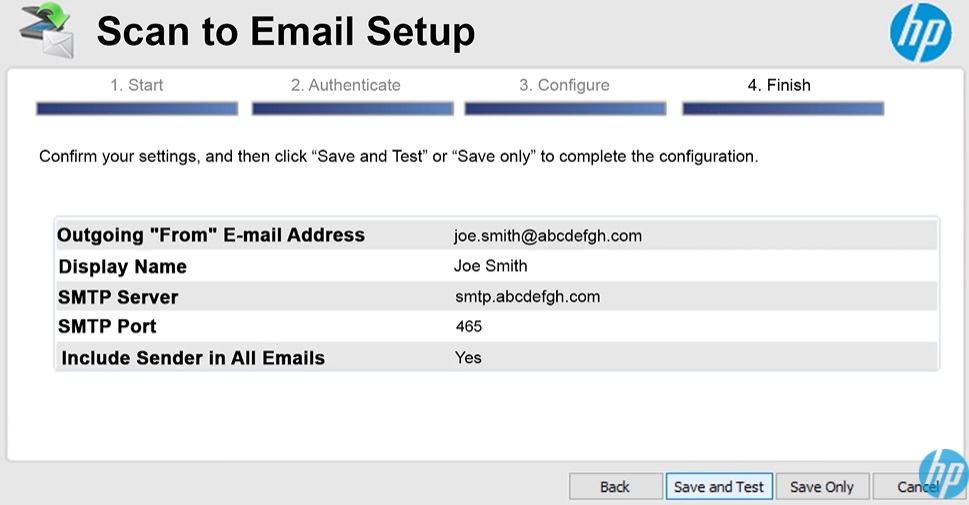
Task: Click the HP logo in the header
Action: click(920, 34)
